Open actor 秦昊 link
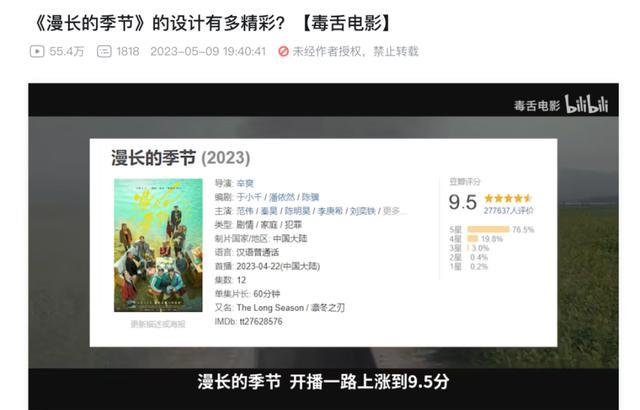This screenshot has height=410, width=640. pos(269,211)
